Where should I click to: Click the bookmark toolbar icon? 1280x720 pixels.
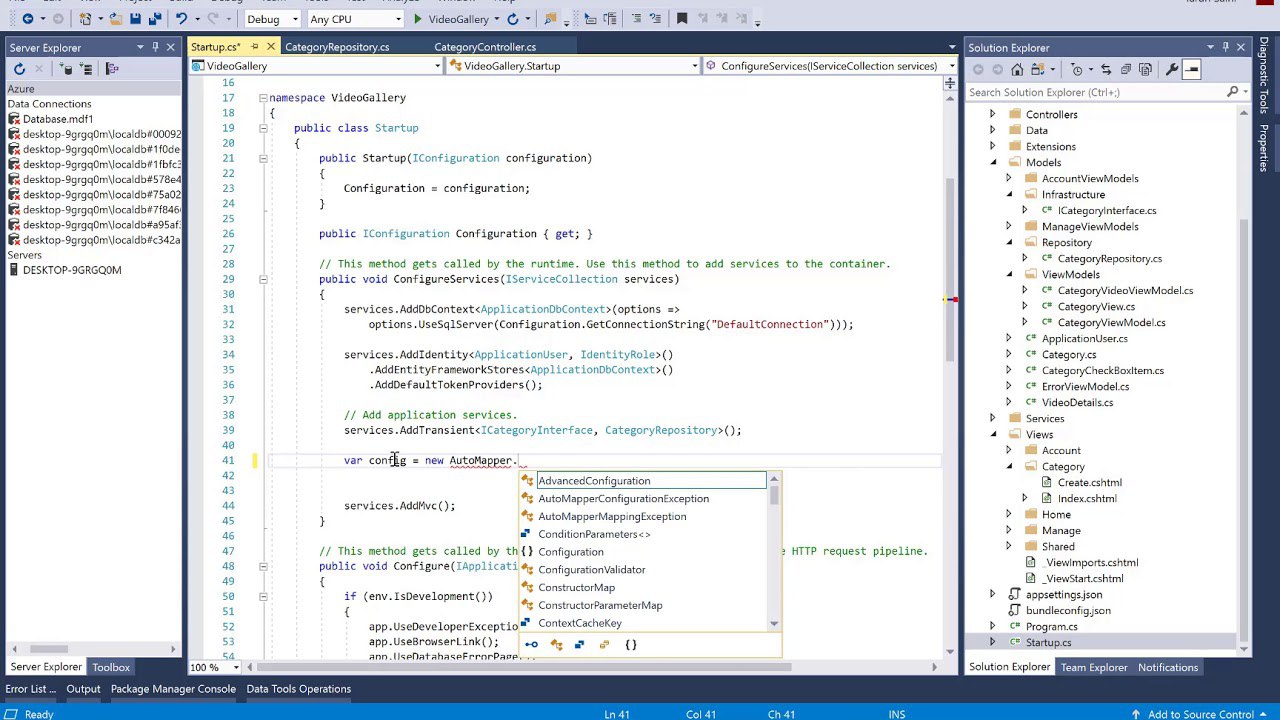(x=682, y=19)
